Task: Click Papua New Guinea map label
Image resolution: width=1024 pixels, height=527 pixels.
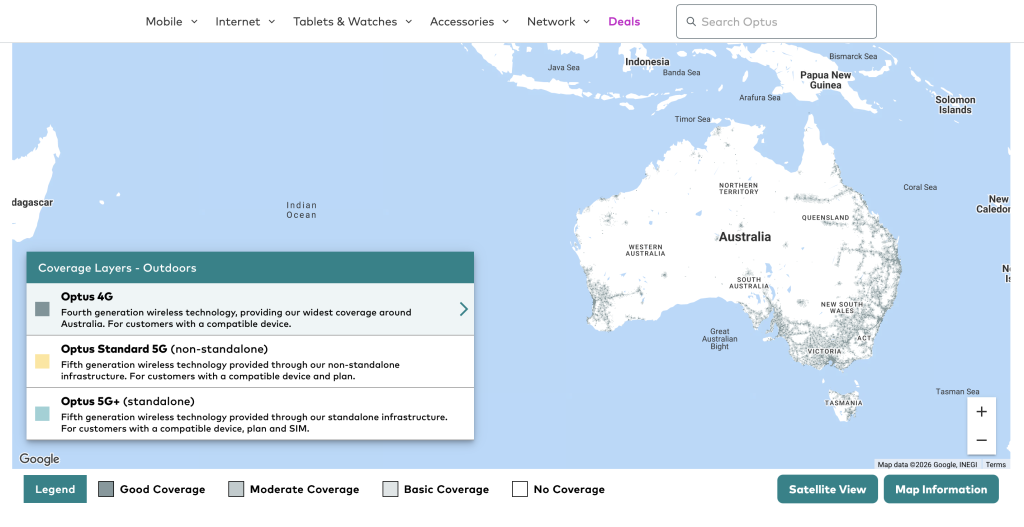Action: pyautogui.click(x=825, y=80)
